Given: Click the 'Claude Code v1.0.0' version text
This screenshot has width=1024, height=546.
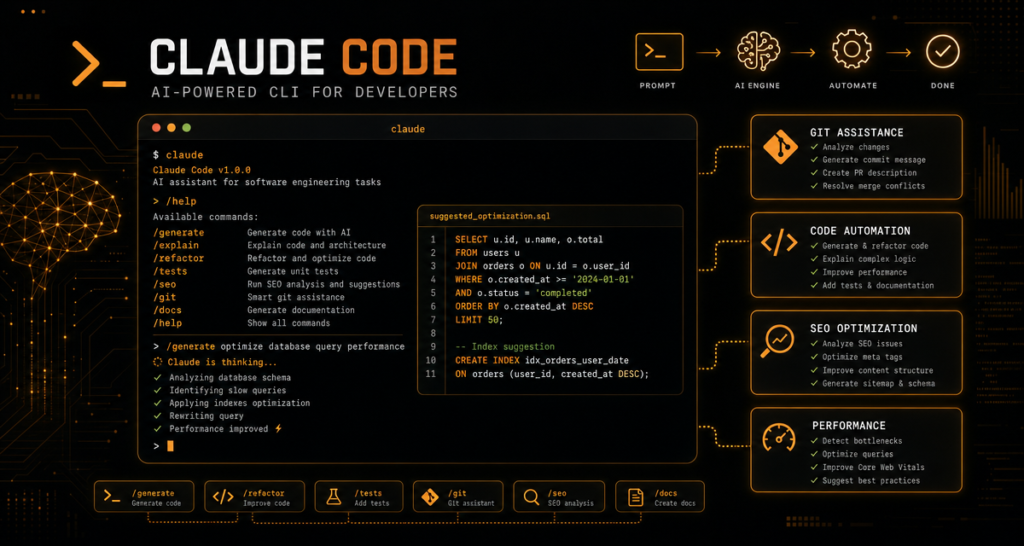Looking at the screenshot, I should [202, 170].
